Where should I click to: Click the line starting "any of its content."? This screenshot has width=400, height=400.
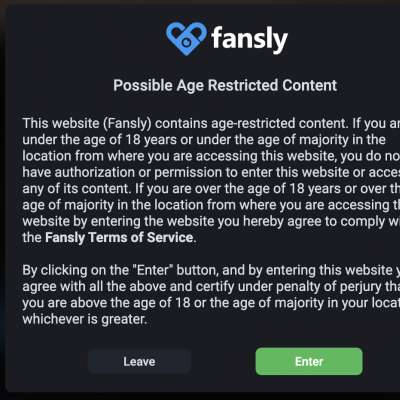(x=211, y=189)
